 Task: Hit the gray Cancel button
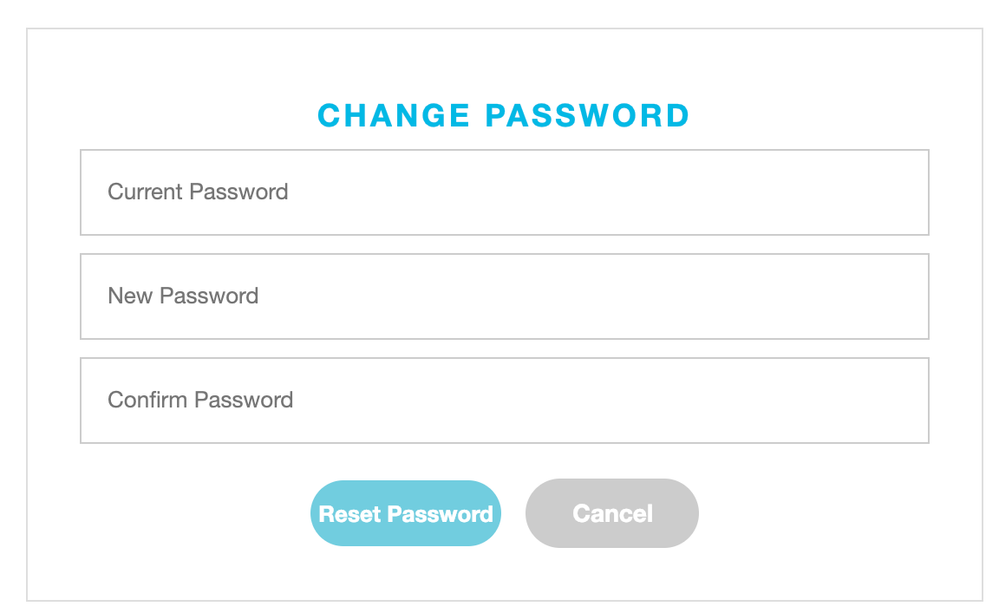coord(612,513)
